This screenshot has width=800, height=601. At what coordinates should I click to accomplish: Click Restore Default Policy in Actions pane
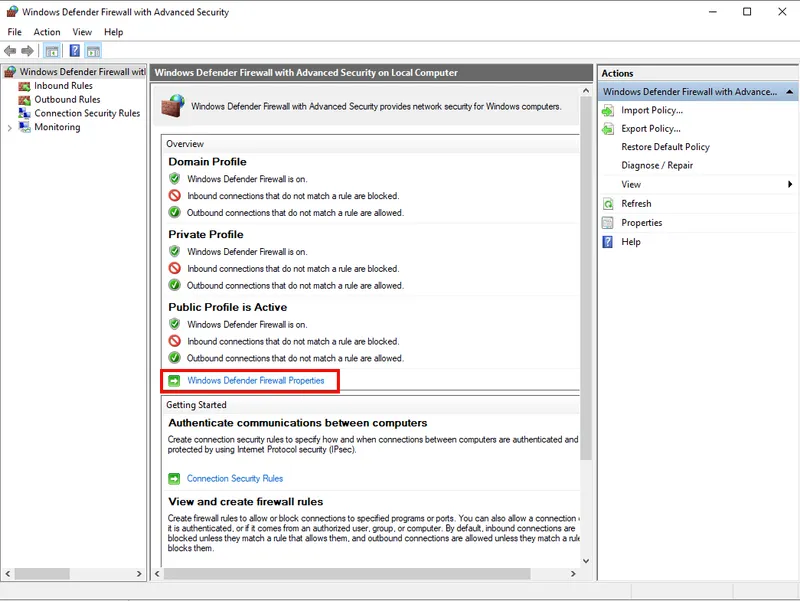click(665, 147)
